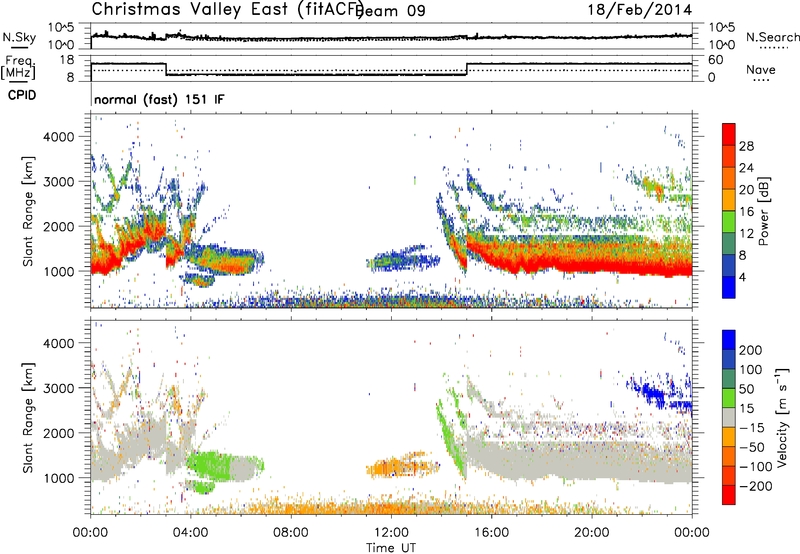Click the 'Beam 09' label
The height and width of the screenshot is (554, 800).
pos(390,11)
